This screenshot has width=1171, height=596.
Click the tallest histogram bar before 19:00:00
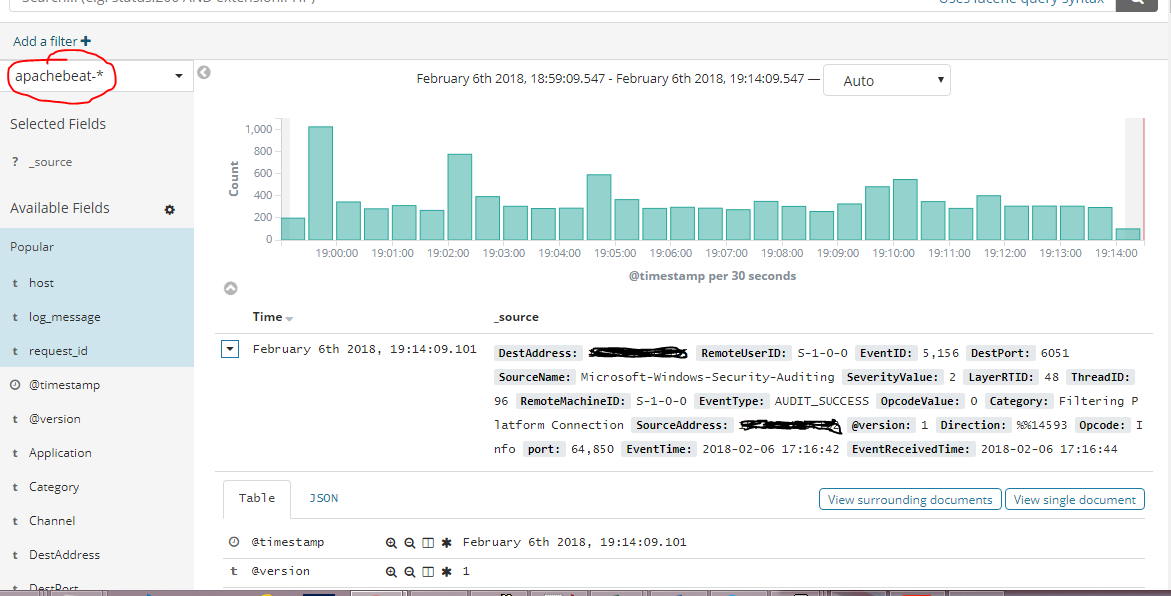[x=320, y=183]
